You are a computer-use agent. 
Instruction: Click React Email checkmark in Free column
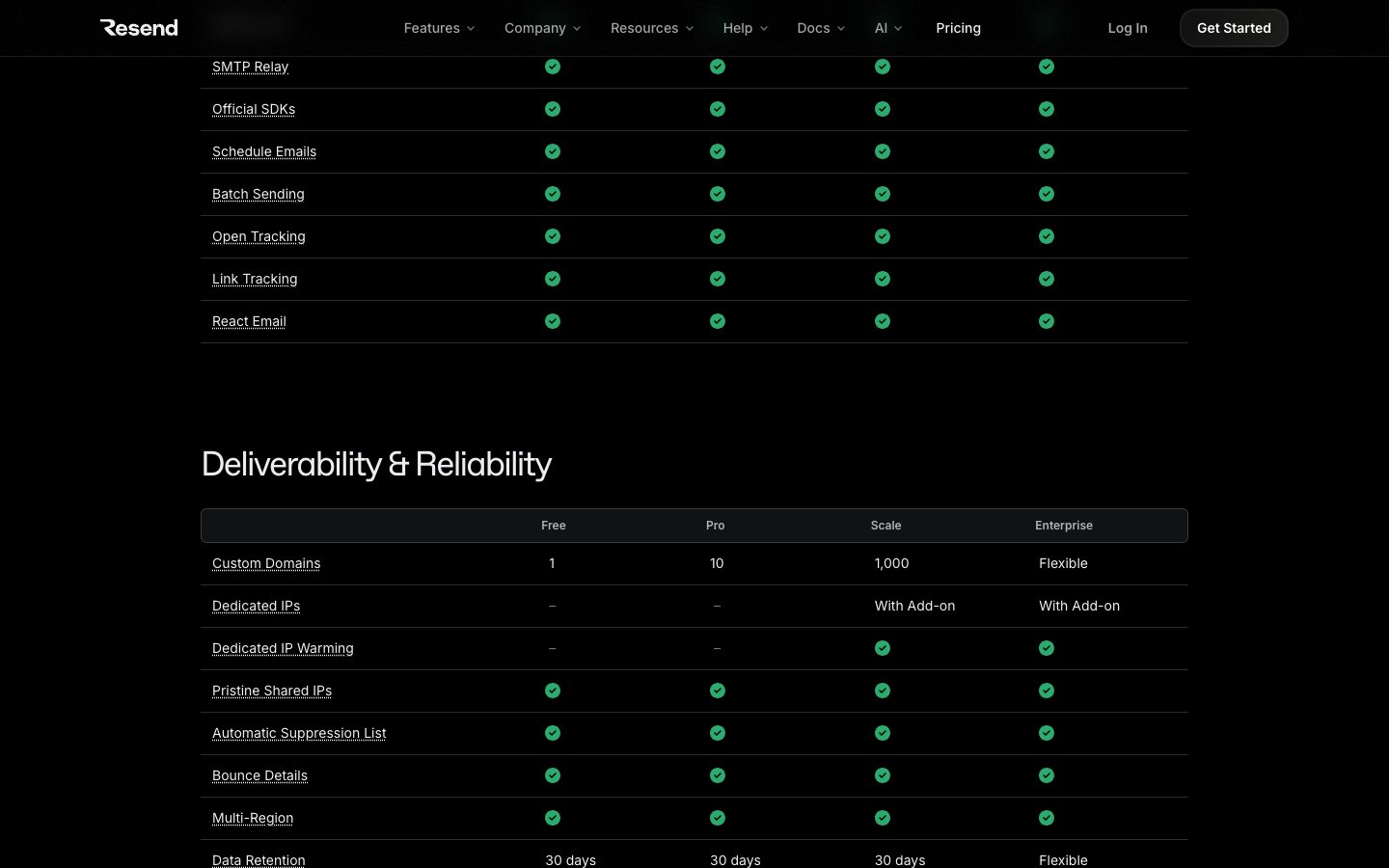point(553,321)
